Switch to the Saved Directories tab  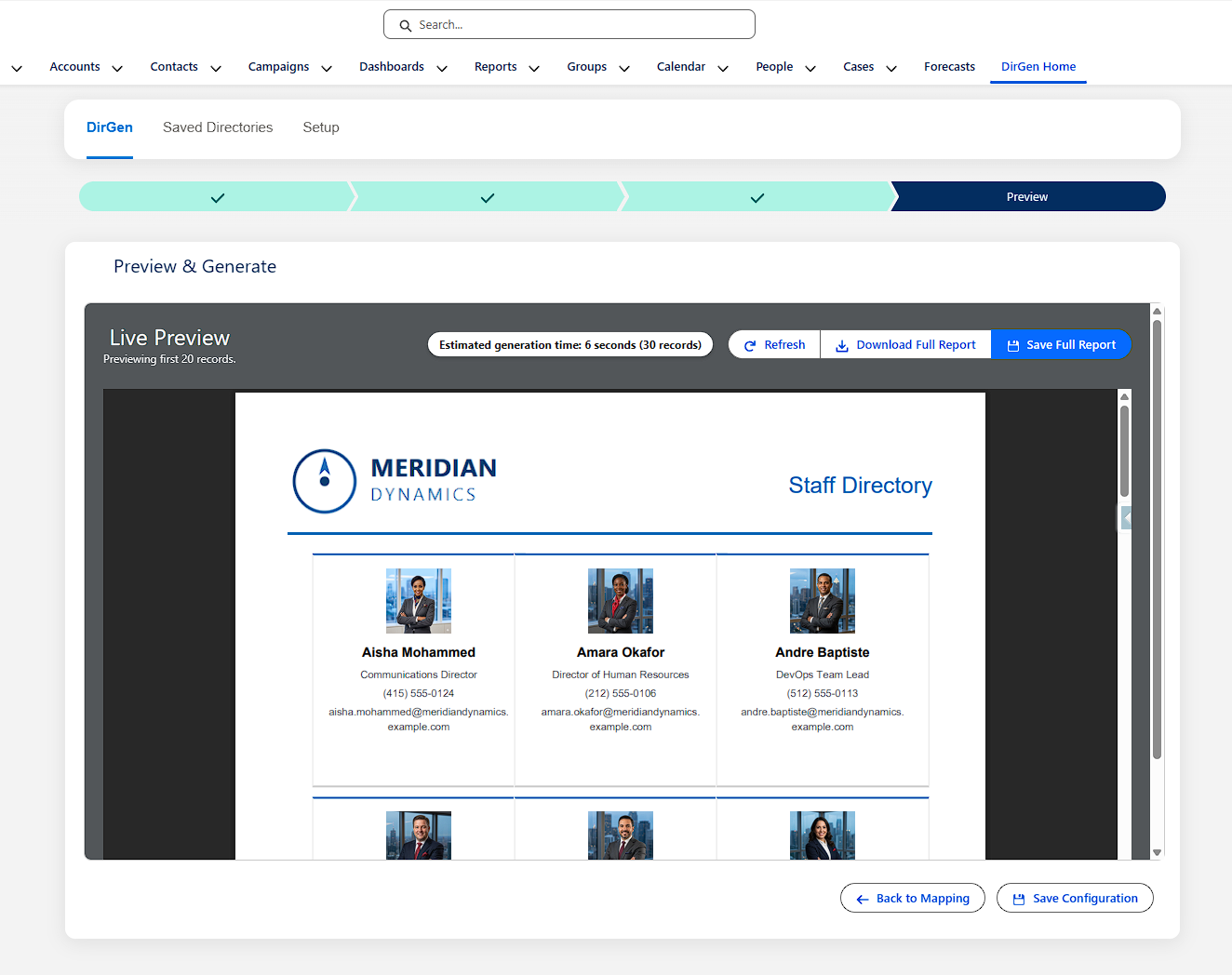[217, 127]
